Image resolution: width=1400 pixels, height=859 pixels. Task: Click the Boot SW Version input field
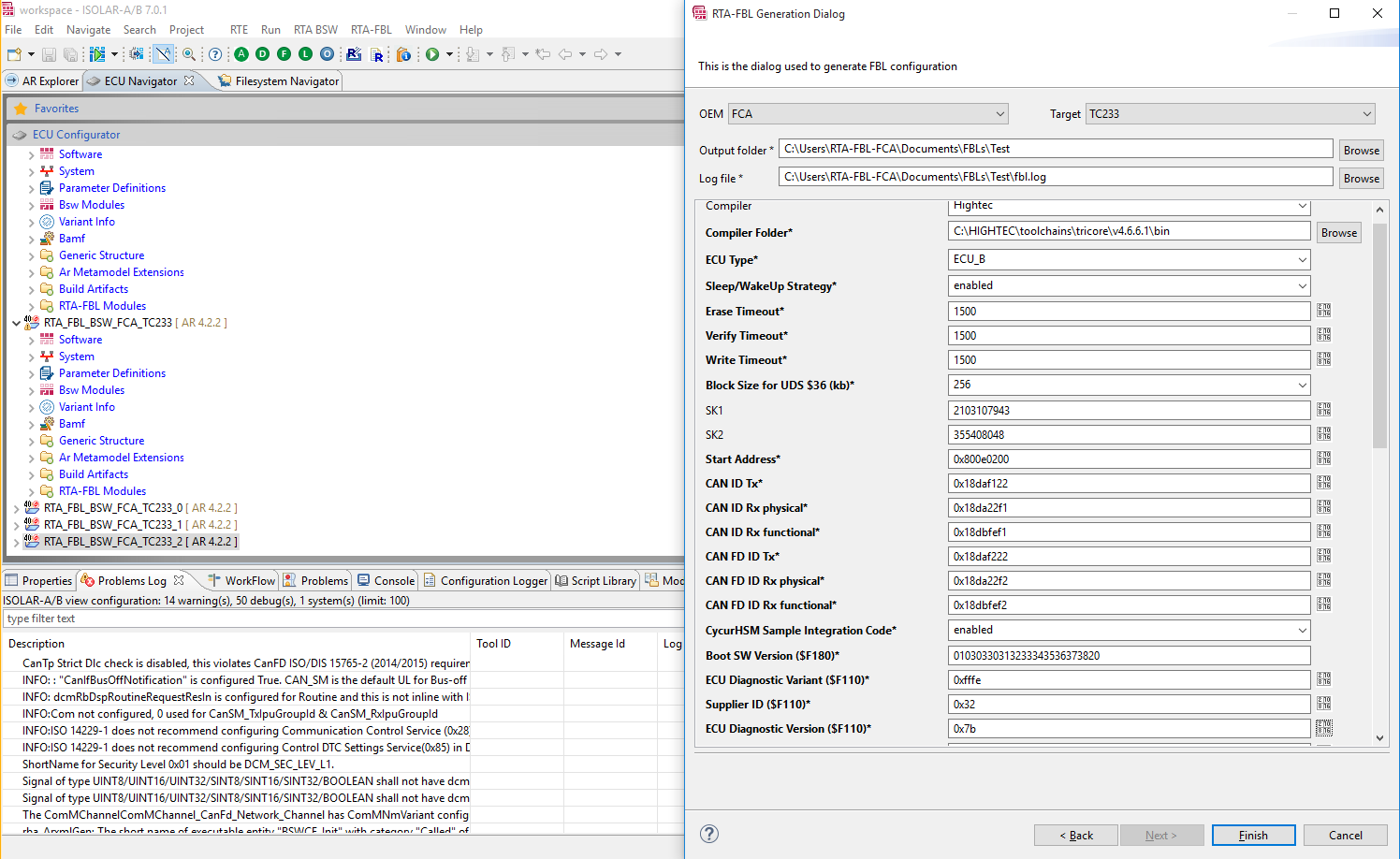tap(1130, 656)
